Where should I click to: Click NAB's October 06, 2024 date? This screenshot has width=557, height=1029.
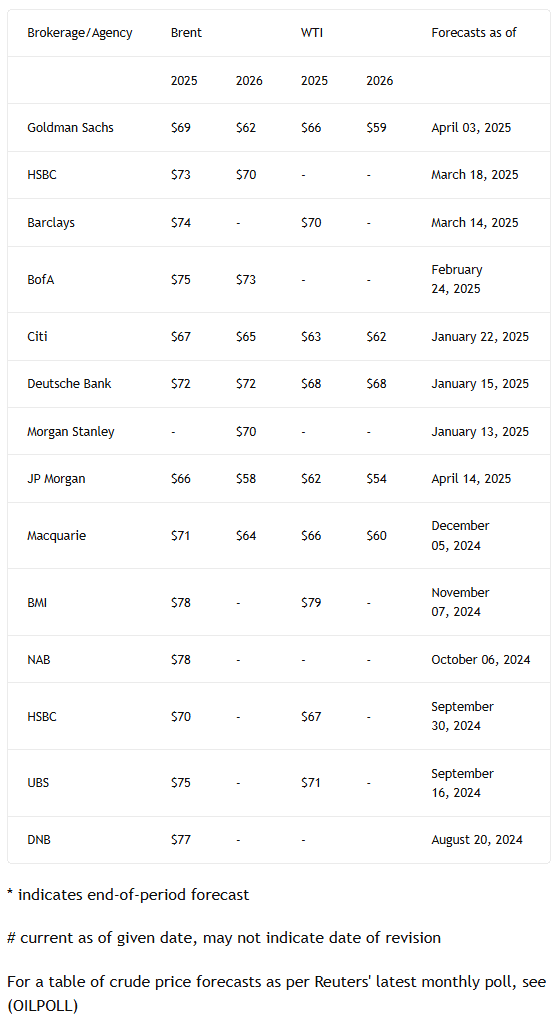tap(481, 660)
